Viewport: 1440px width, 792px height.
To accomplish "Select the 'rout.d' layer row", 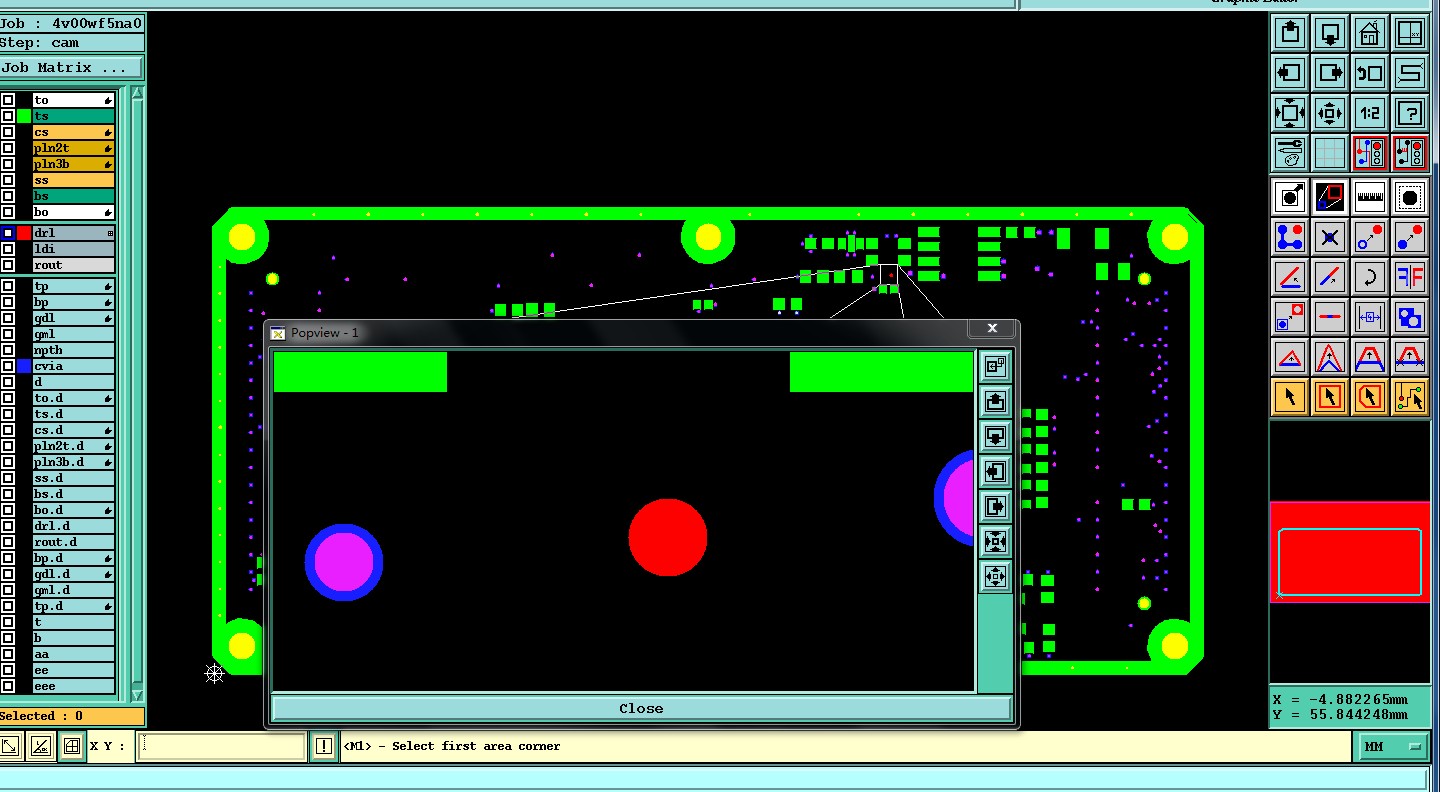I will [x=74, y=542].
